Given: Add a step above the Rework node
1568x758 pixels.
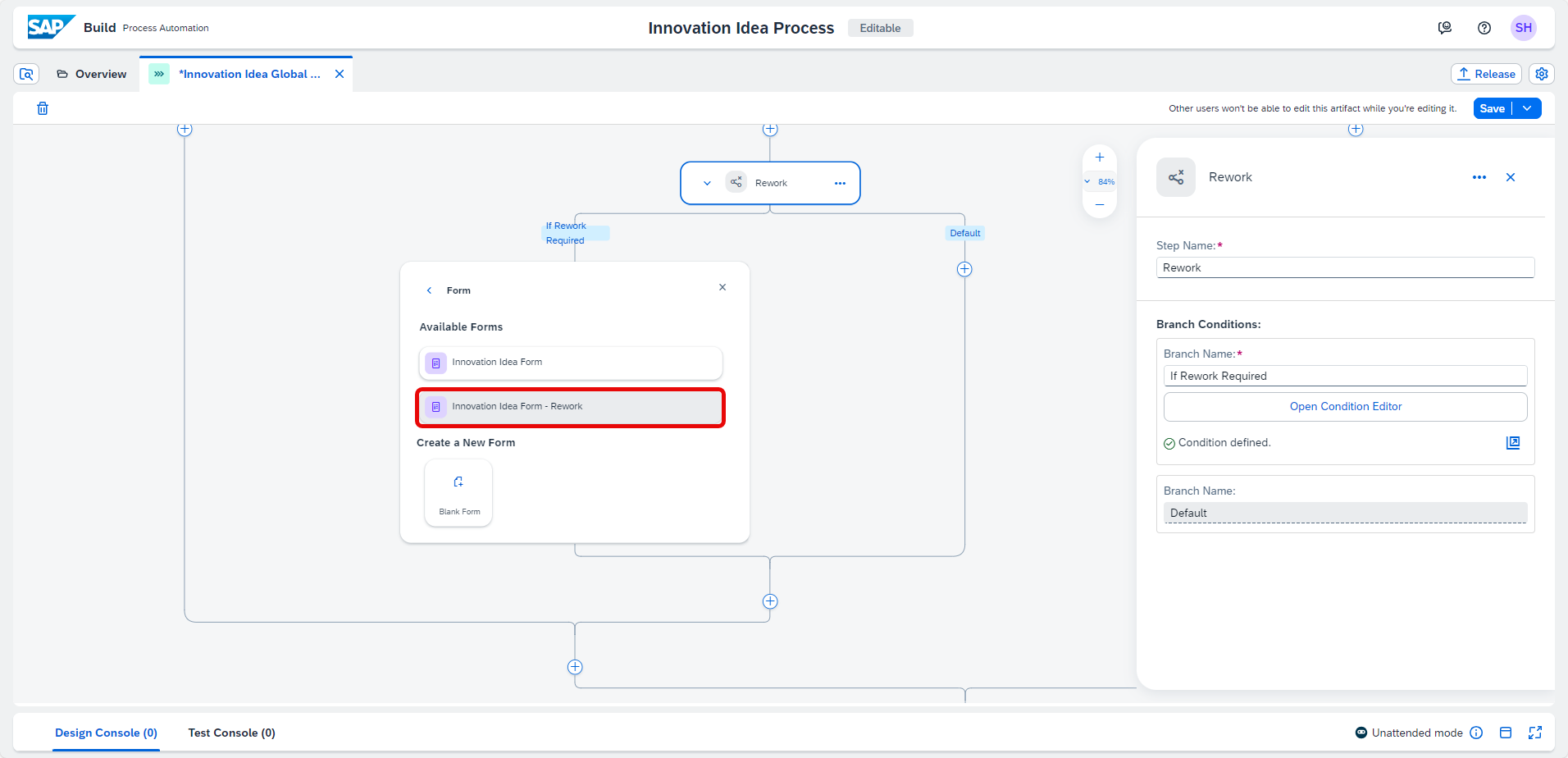Looking at the screenshot, I should click(770, 129).
